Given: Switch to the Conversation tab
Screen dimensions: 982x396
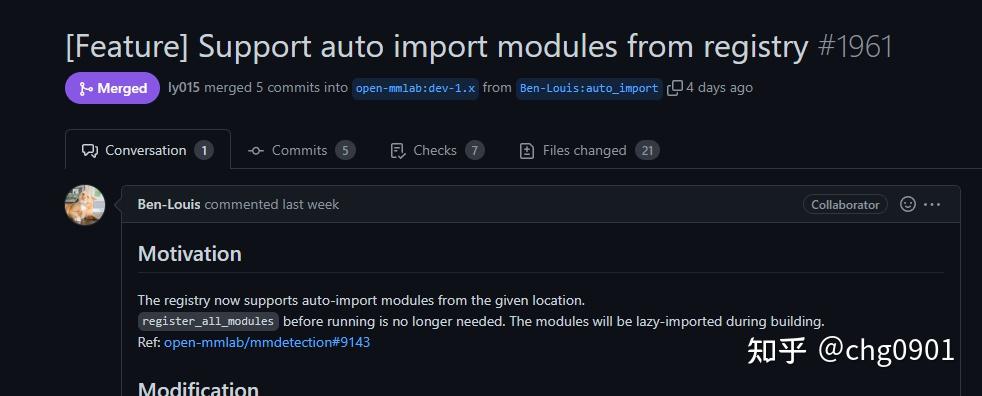Looking at the screenshot, I should [148, 150].
